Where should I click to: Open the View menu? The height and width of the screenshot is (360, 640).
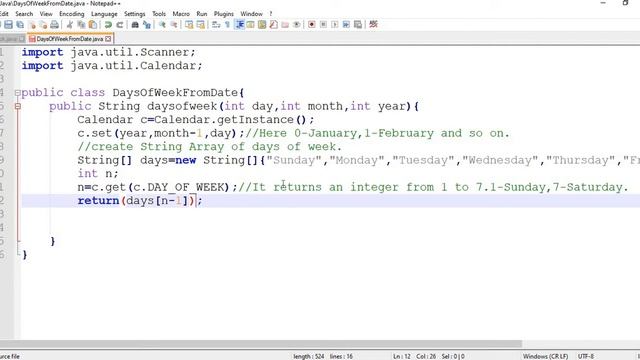(46, 14)
